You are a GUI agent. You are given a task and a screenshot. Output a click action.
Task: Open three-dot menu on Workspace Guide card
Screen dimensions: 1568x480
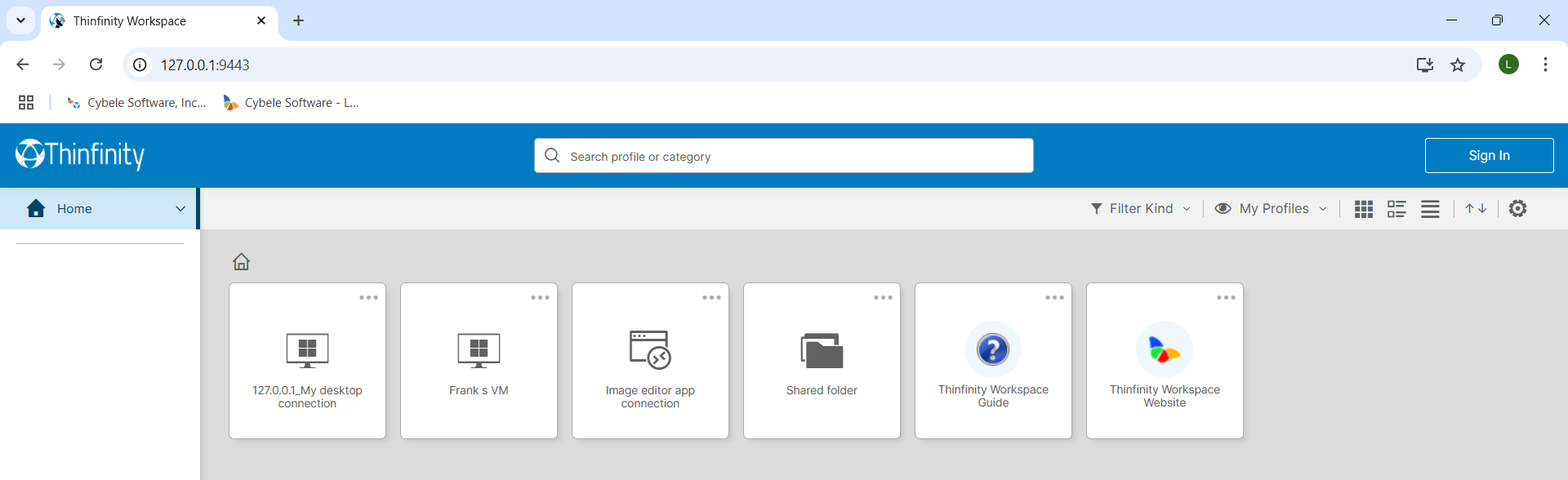click(1054, 298)
